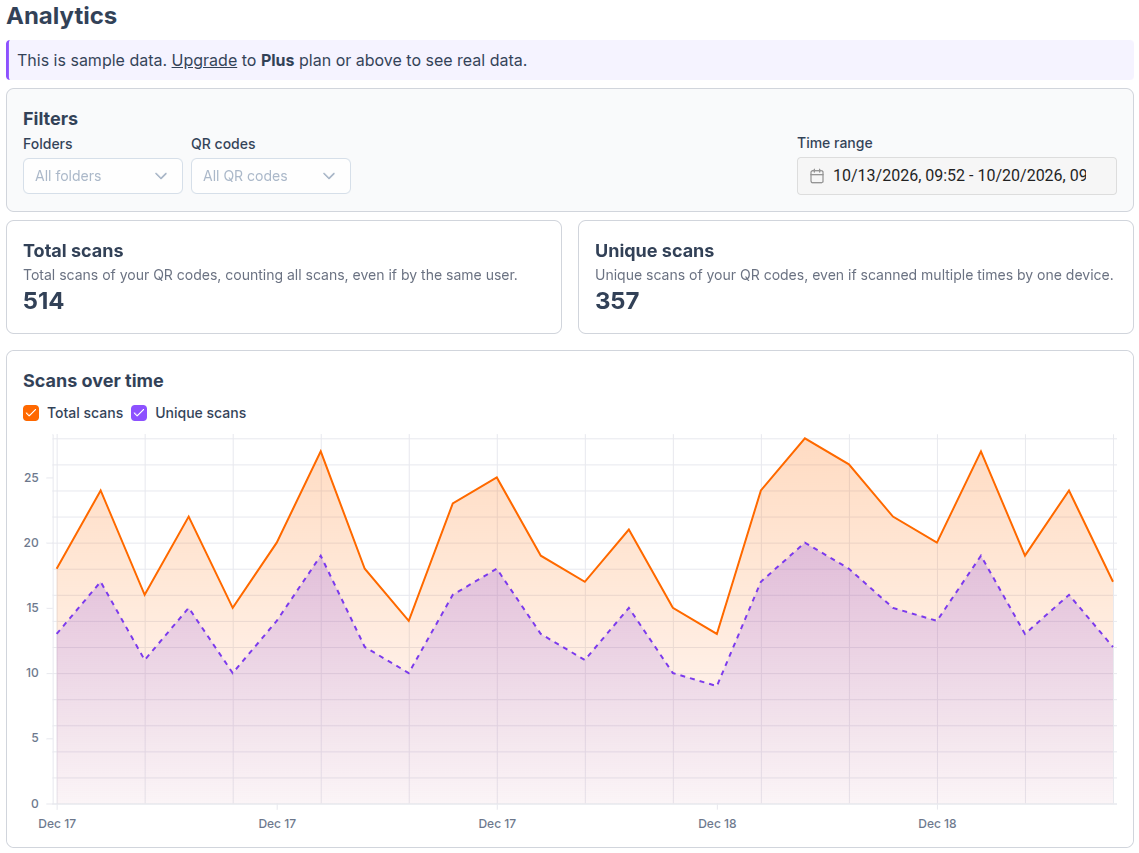Click the 10 y-axis label
Screen dimensions: 1139x853
click(32, 673)
